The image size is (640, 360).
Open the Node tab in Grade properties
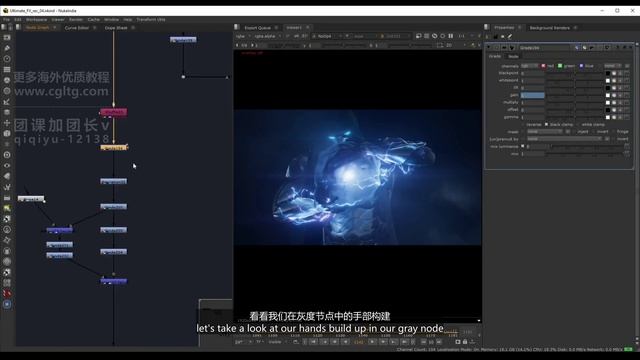click(x=513, y=56)
